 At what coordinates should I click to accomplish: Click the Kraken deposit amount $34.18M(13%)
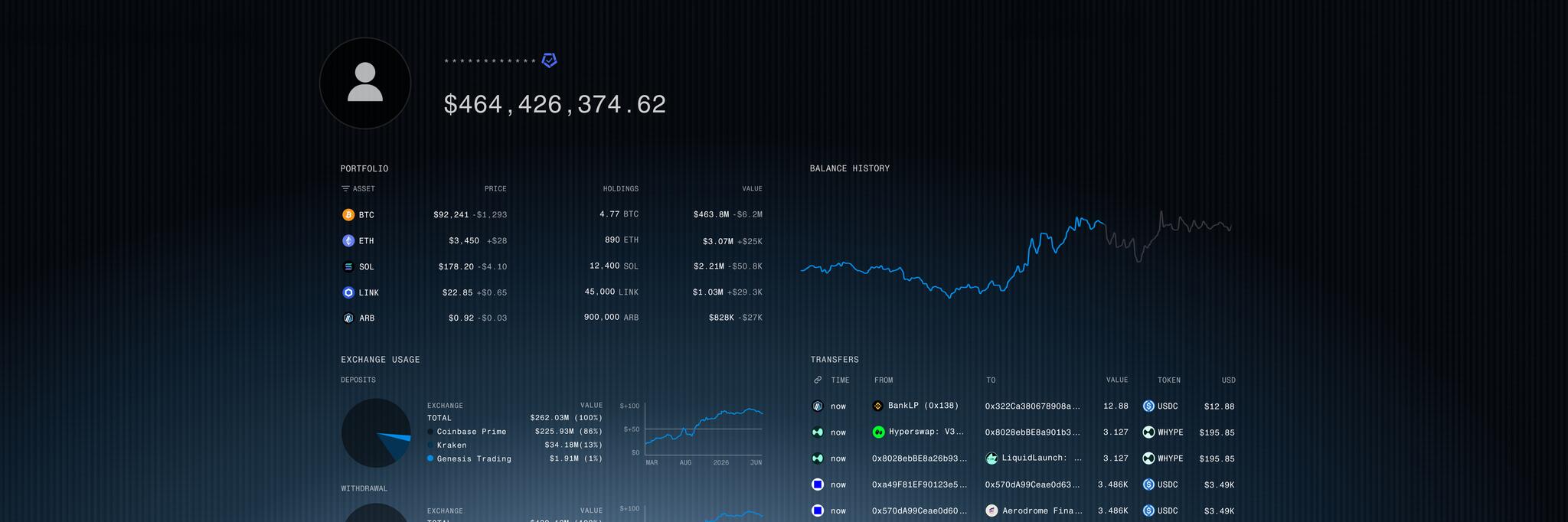573,445
